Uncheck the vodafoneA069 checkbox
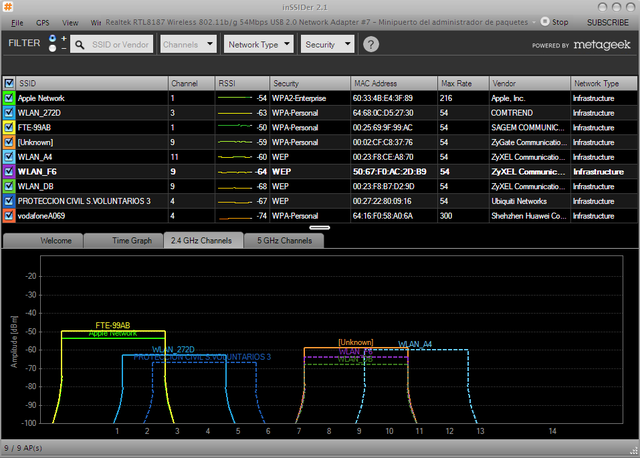The height and width of the screenshot is (458, 640). tap(9, 216)
